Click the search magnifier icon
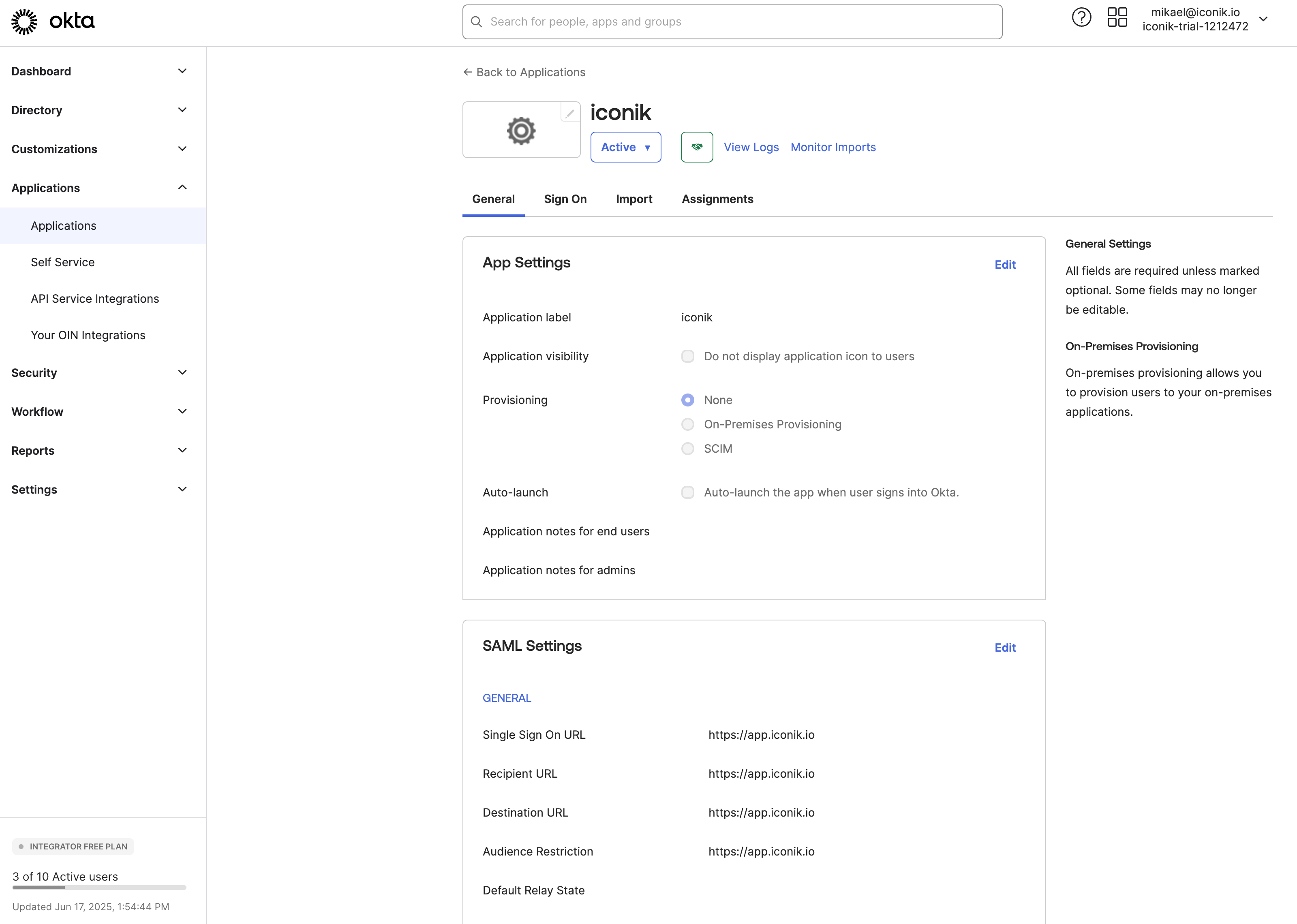 click(477, 22)
